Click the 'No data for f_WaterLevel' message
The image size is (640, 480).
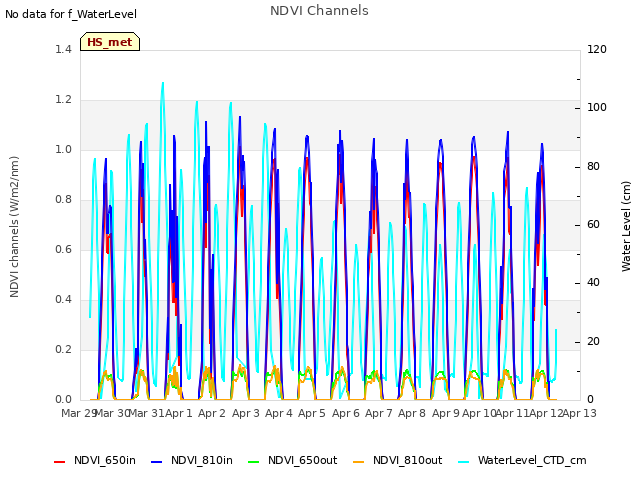(71, 14)
